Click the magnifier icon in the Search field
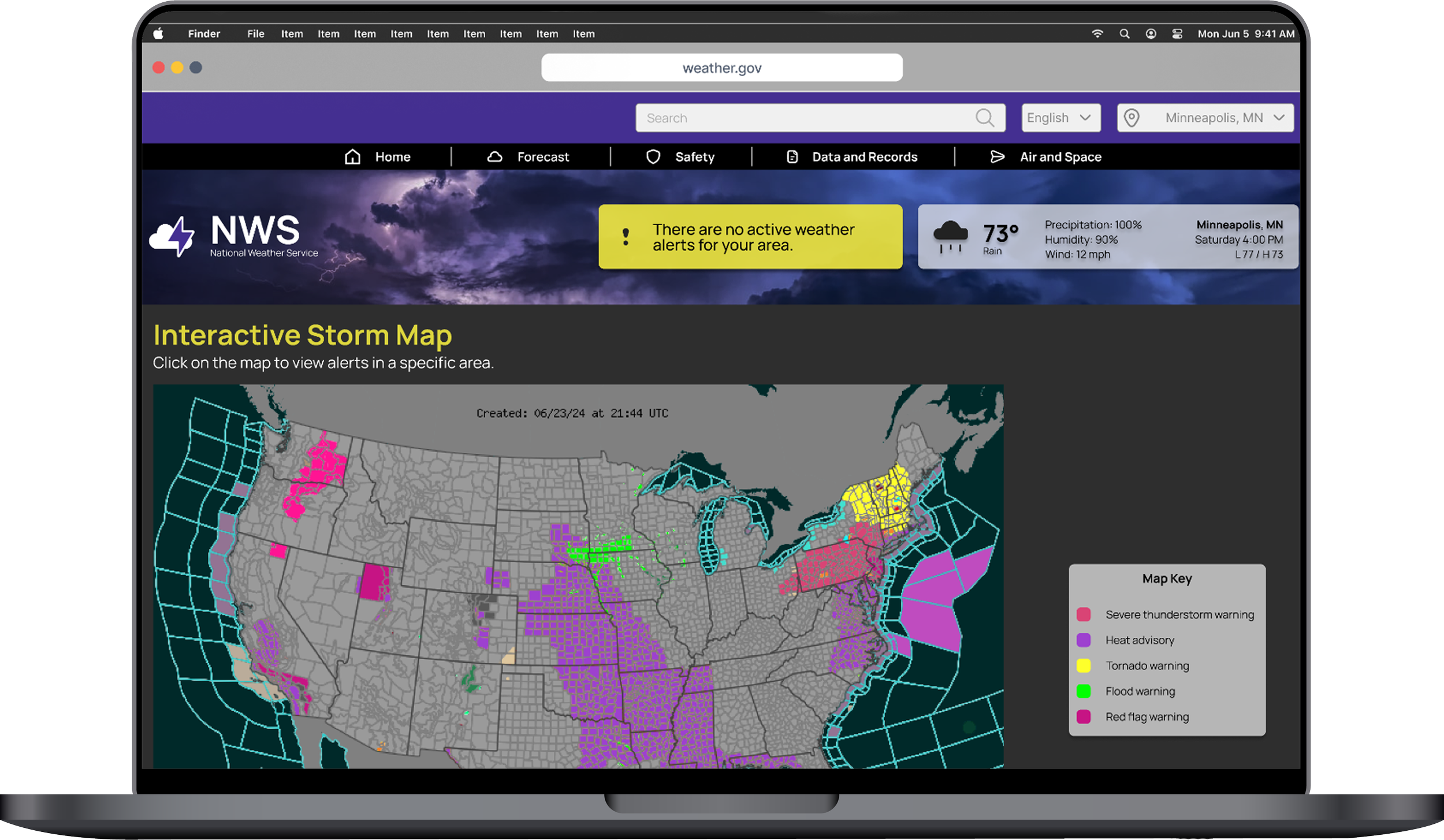Image resolution: width=1444 pixels, height=840 pixels. (984, 118)
